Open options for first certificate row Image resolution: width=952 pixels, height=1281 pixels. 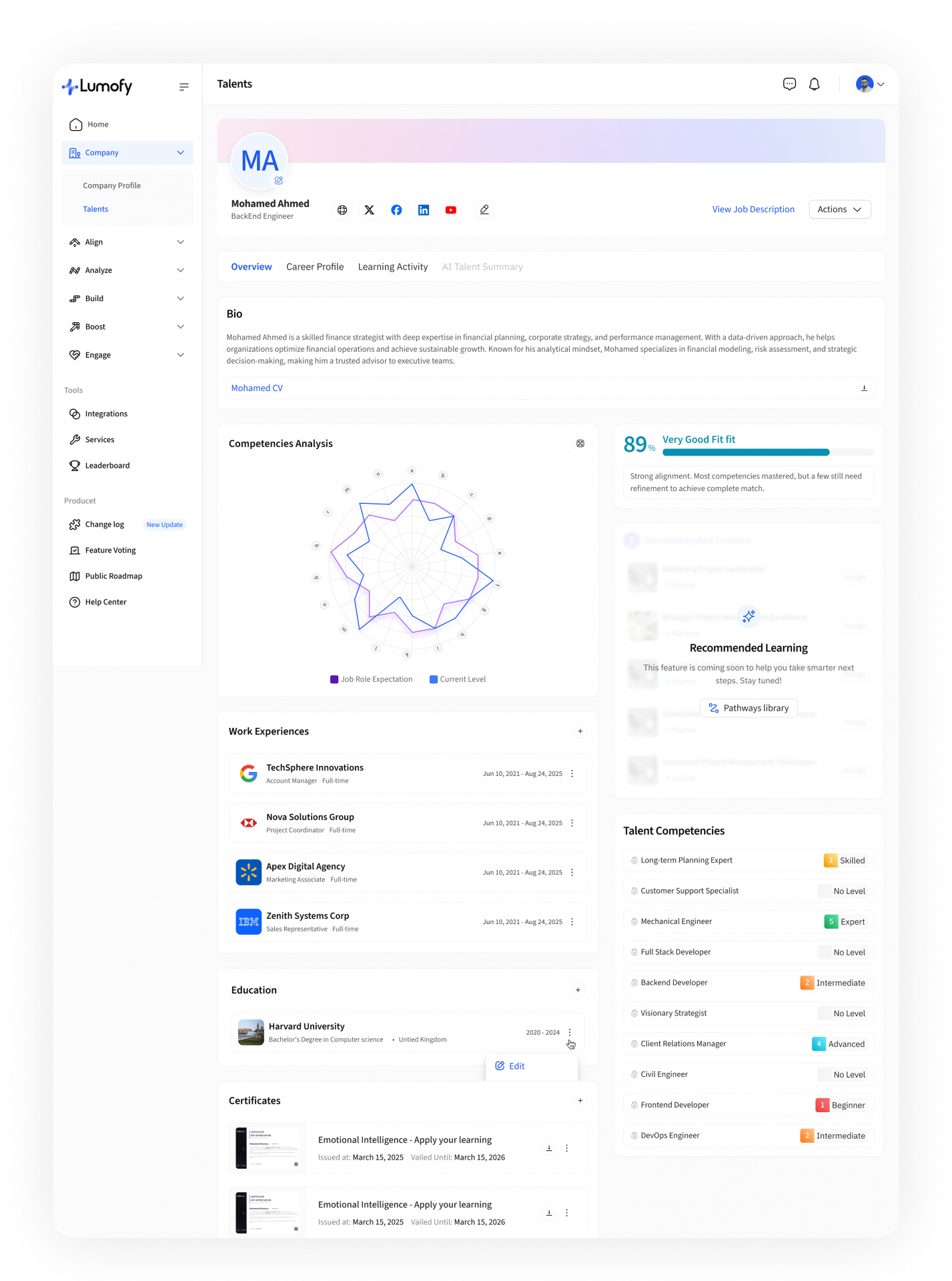[567, 1148]
